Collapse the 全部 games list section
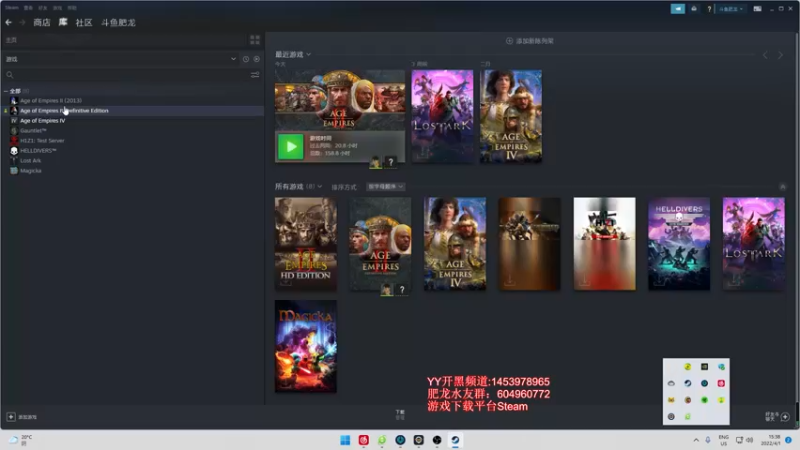 point(6,91)
